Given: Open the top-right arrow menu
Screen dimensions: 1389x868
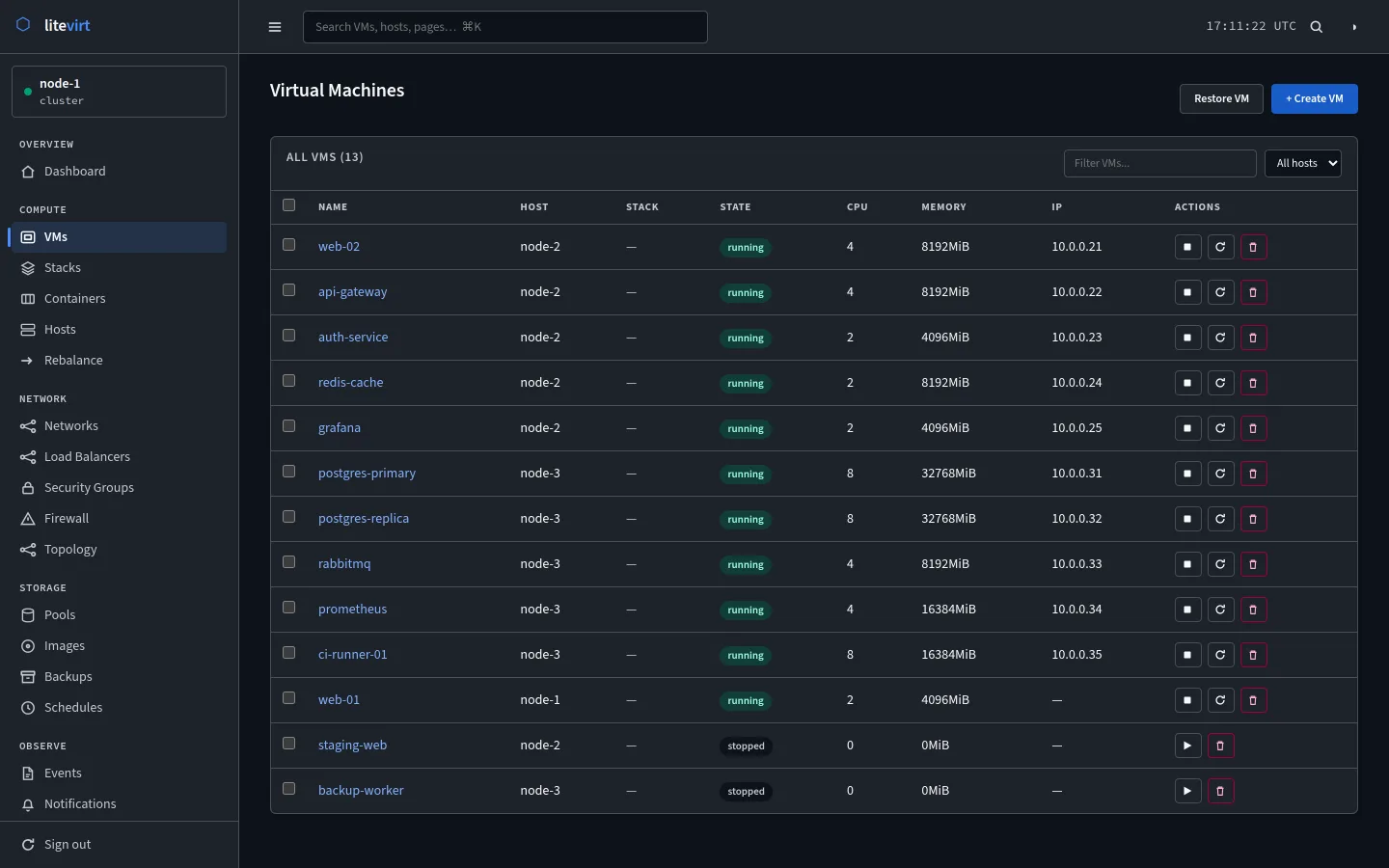Looking at the screenshot, I should (x=1354, y=27).
